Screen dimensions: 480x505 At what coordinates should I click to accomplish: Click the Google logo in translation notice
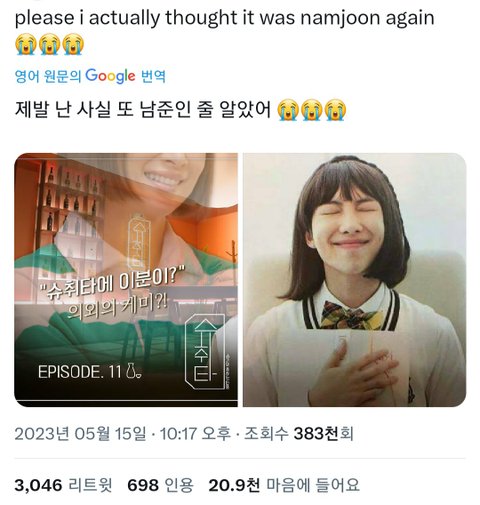click(x=110, y=76)
